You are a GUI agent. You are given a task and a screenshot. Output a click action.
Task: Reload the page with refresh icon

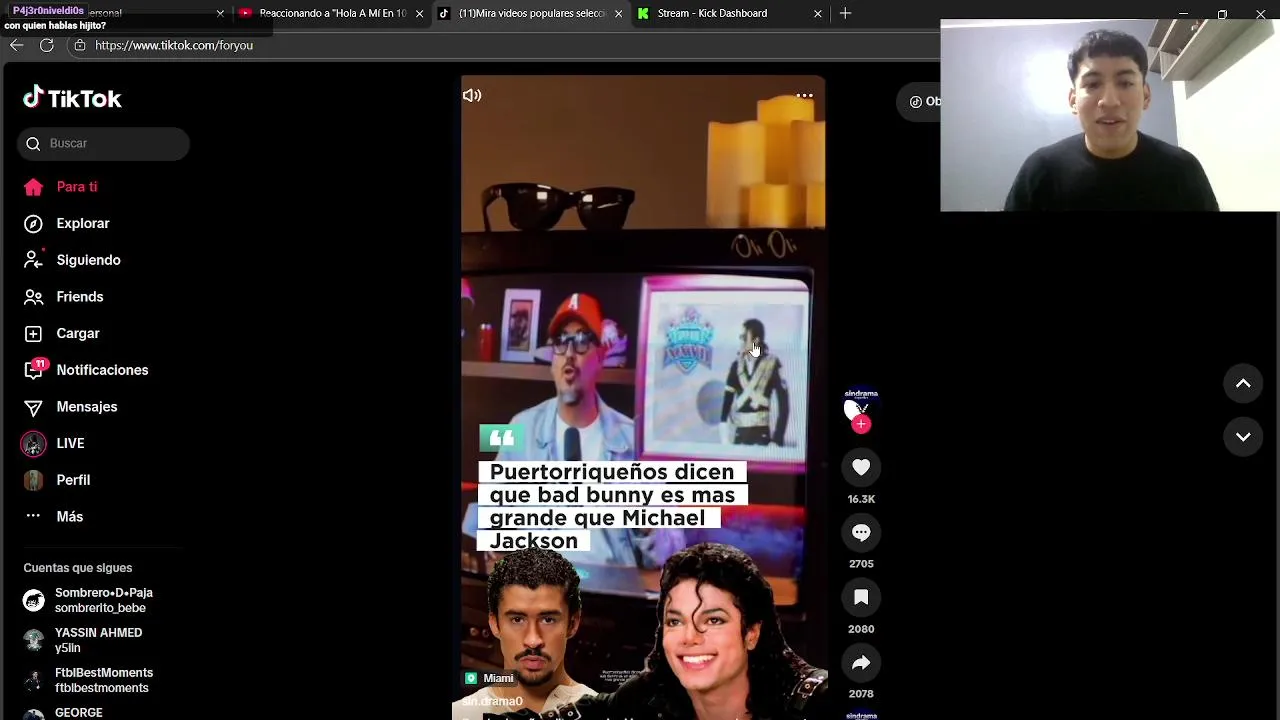pyautogui.click(x=46, y=45)
